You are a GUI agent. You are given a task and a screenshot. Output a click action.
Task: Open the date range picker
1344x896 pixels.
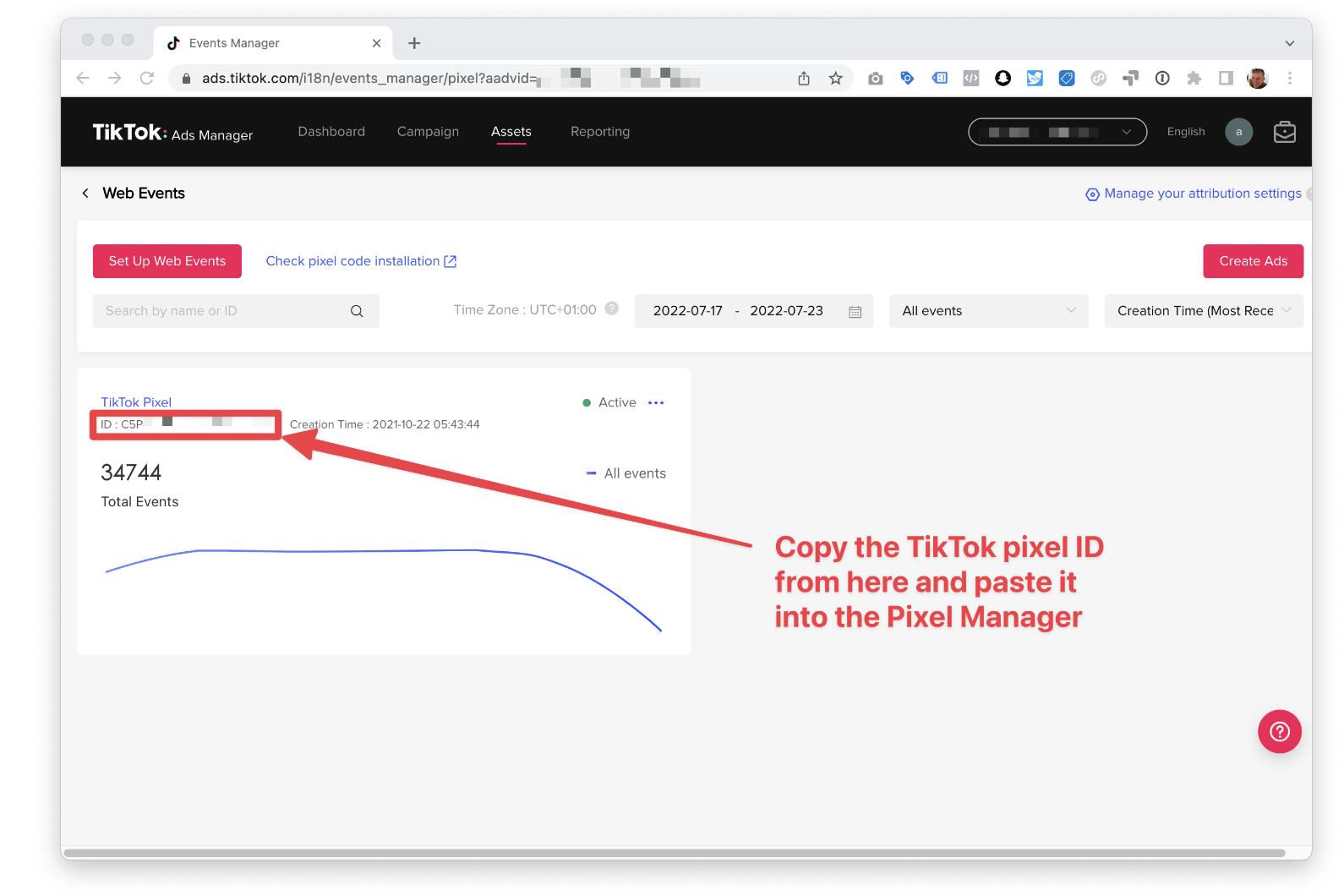[753, 311]
